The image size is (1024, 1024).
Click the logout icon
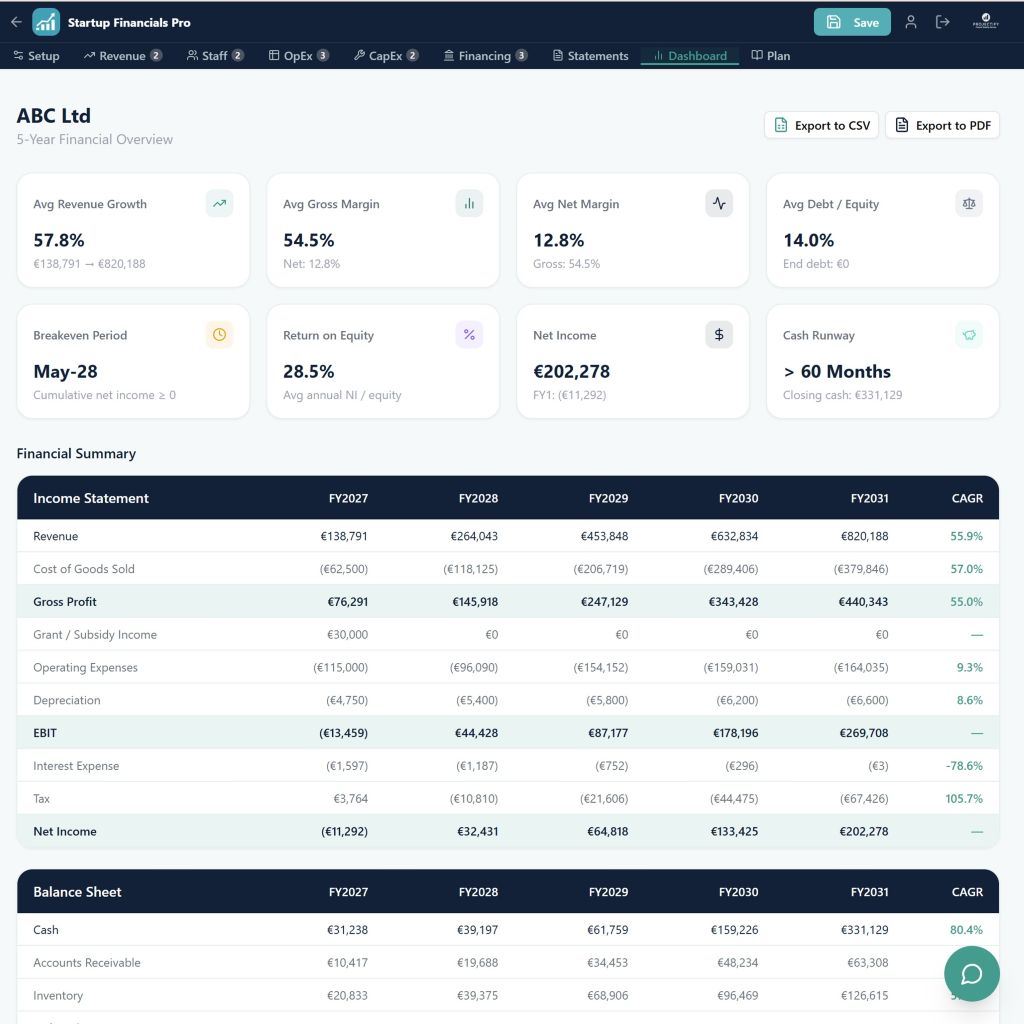tap(942, 22)
